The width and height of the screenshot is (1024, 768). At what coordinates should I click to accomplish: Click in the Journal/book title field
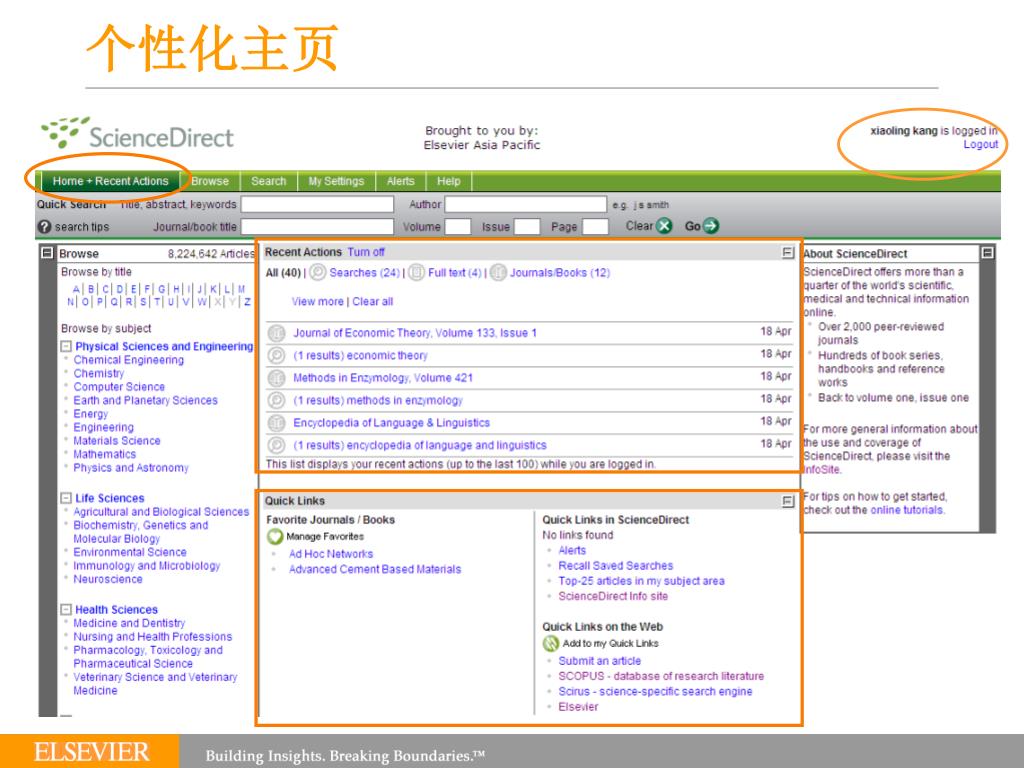(317, 227)
